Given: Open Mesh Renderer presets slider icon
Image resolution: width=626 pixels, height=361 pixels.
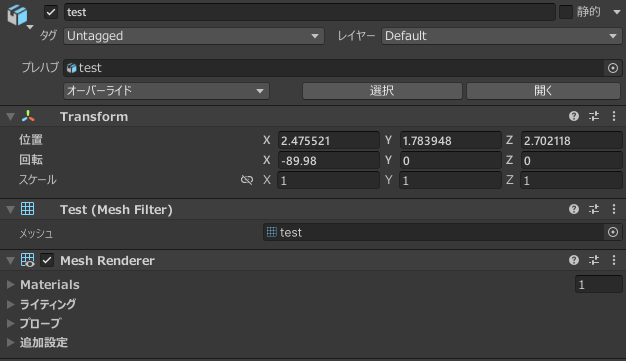Looking at the screenshot, I should [x=594, y=260].
